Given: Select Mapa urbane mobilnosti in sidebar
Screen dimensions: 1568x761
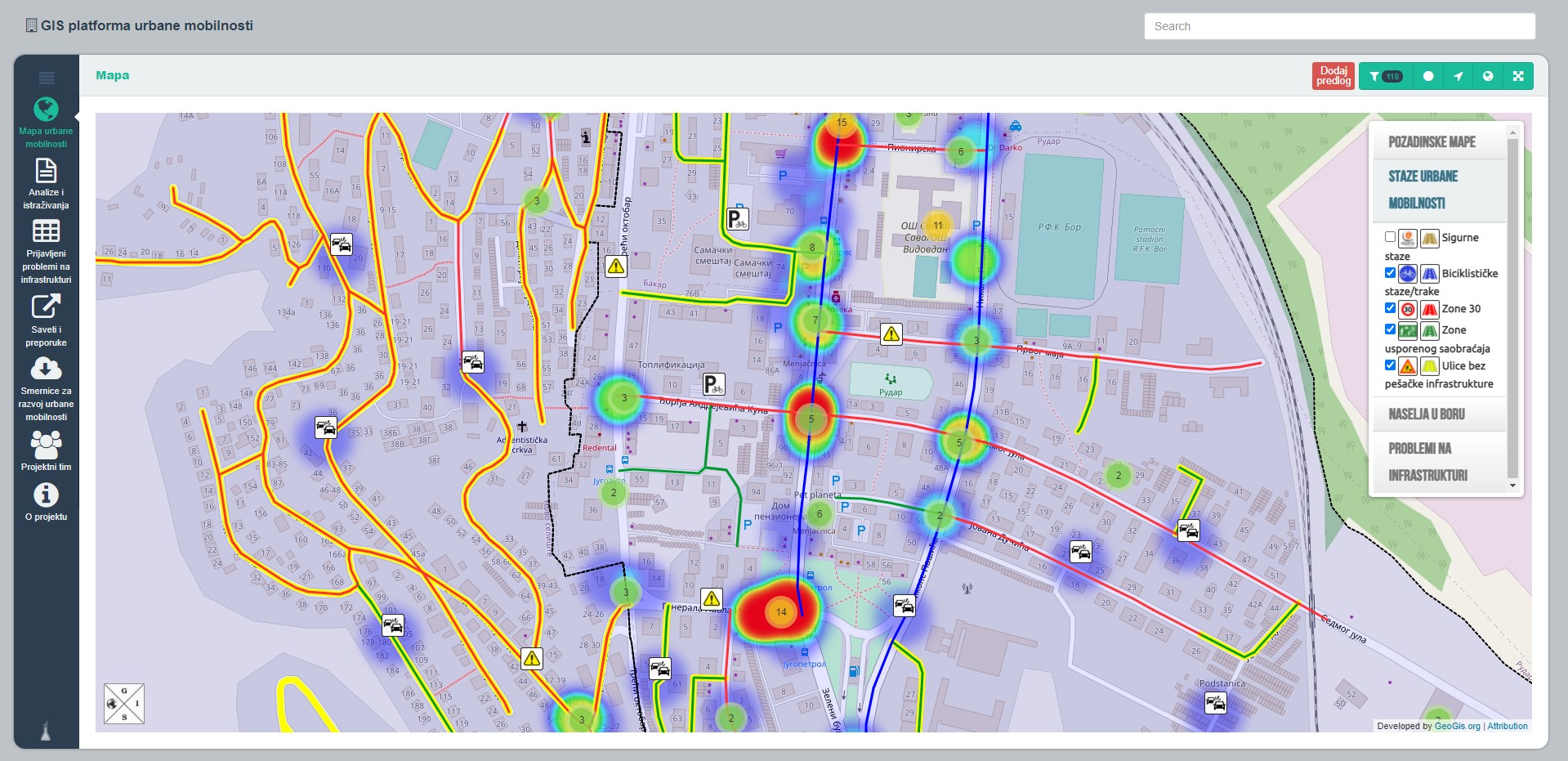Looking at the screenshot, I should [x=46, y=110].
